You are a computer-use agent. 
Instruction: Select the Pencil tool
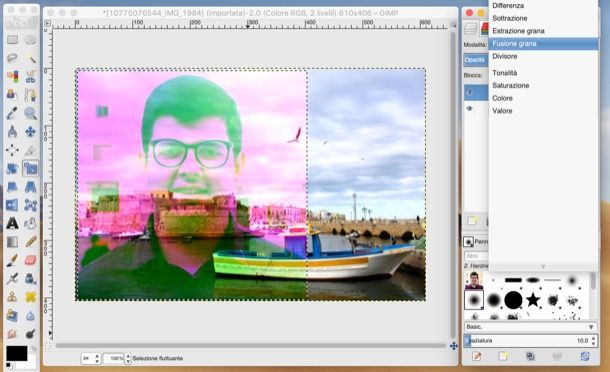pyautogui.click(x=30, y=242)
